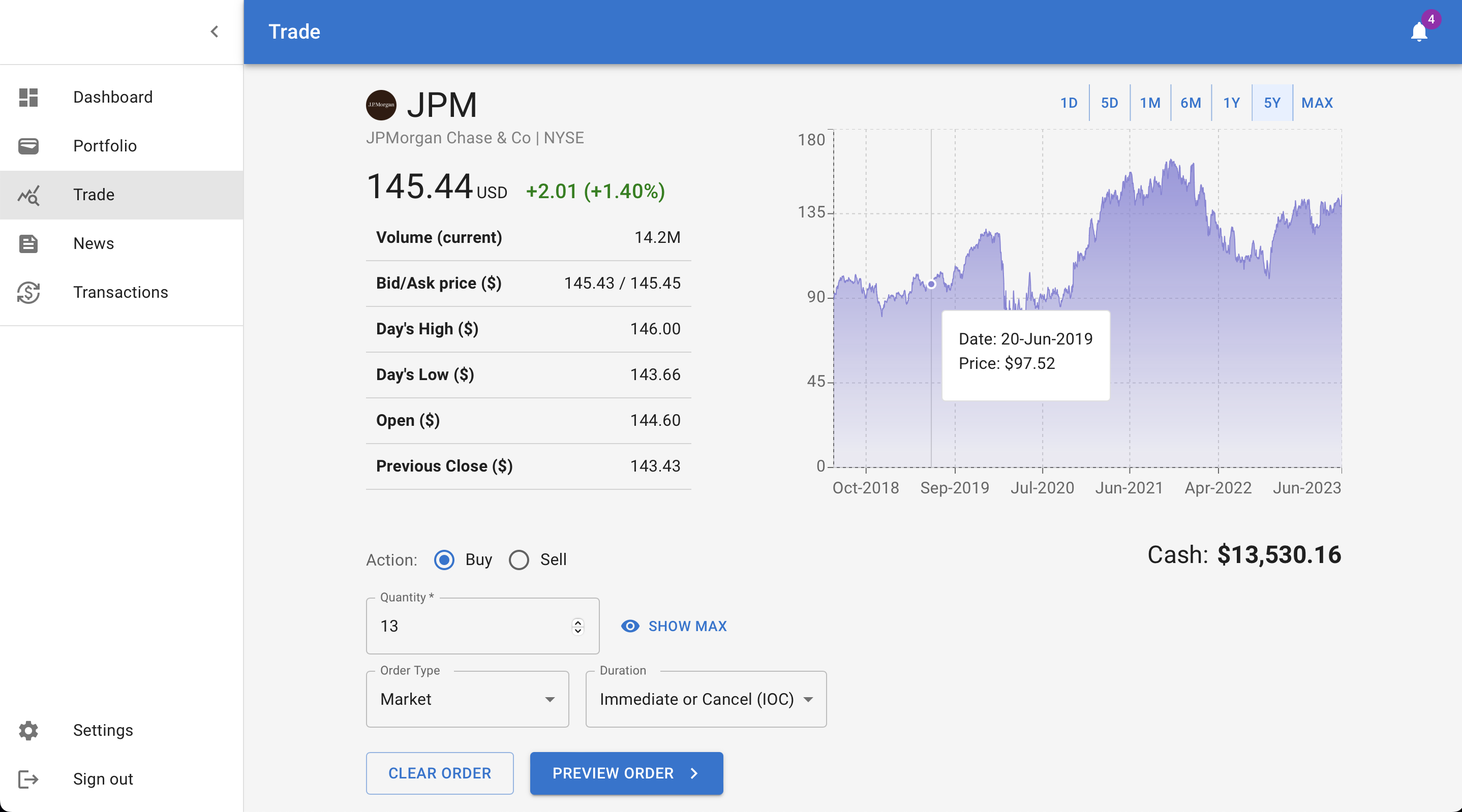This screenshot has height=812, width=1462.
Task: Click the Dashboard grid icon
Action: [x=28, y=97]
